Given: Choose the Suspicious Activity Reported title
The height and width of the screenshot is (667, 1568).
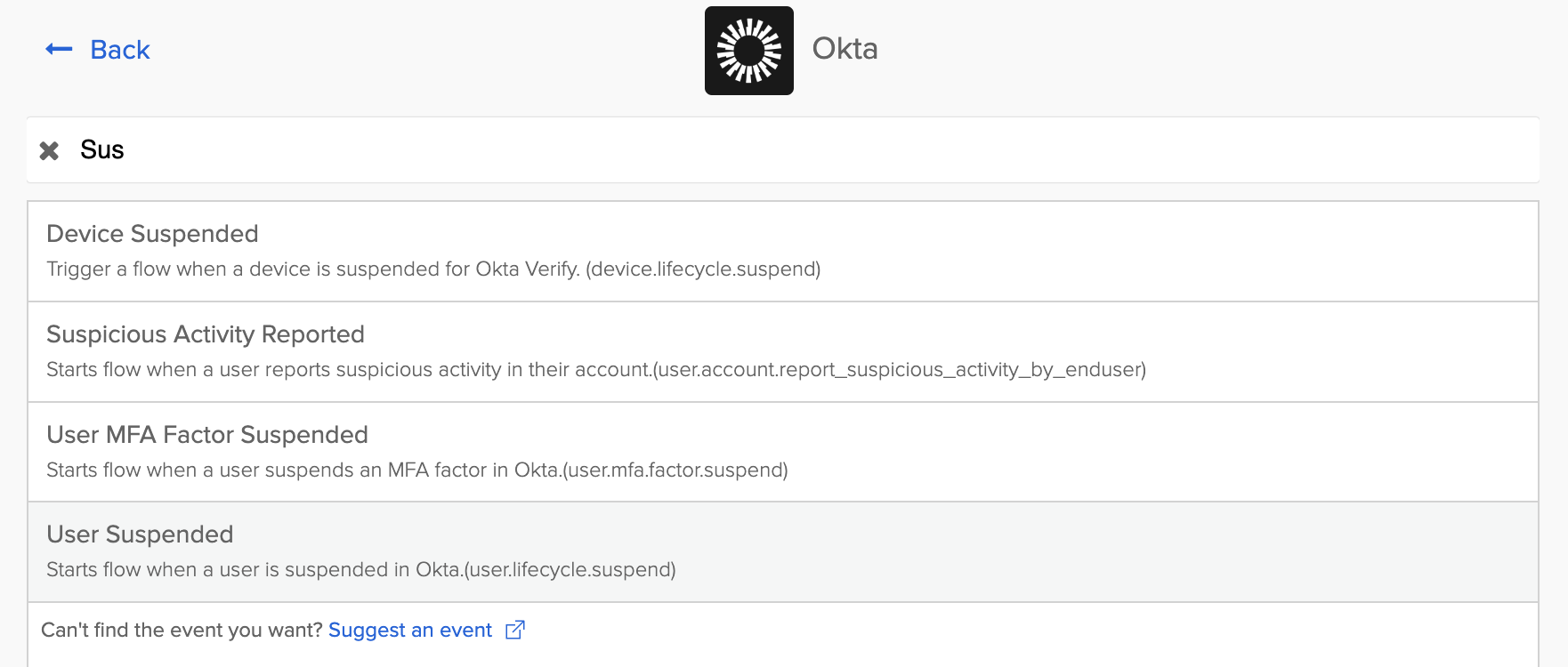Looking at the screenshot, I should (206, 334).
